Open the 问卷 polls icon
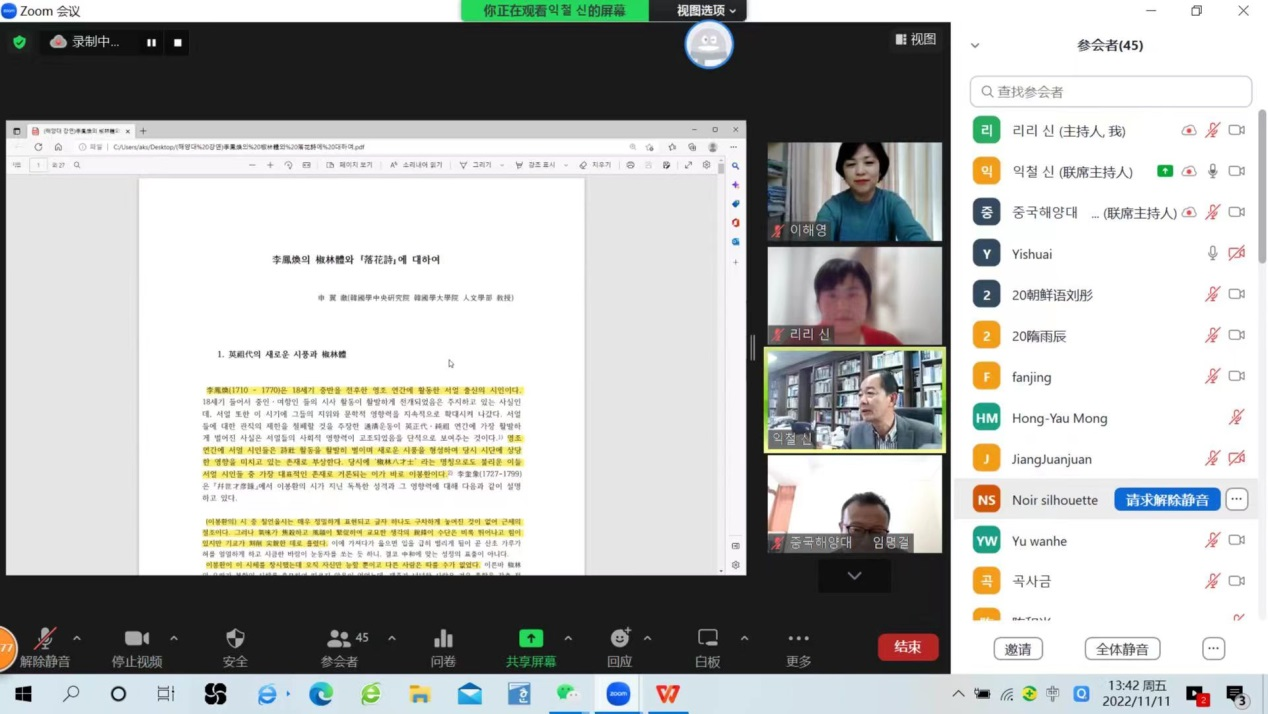1268x714 pixels. click(443, 647)
